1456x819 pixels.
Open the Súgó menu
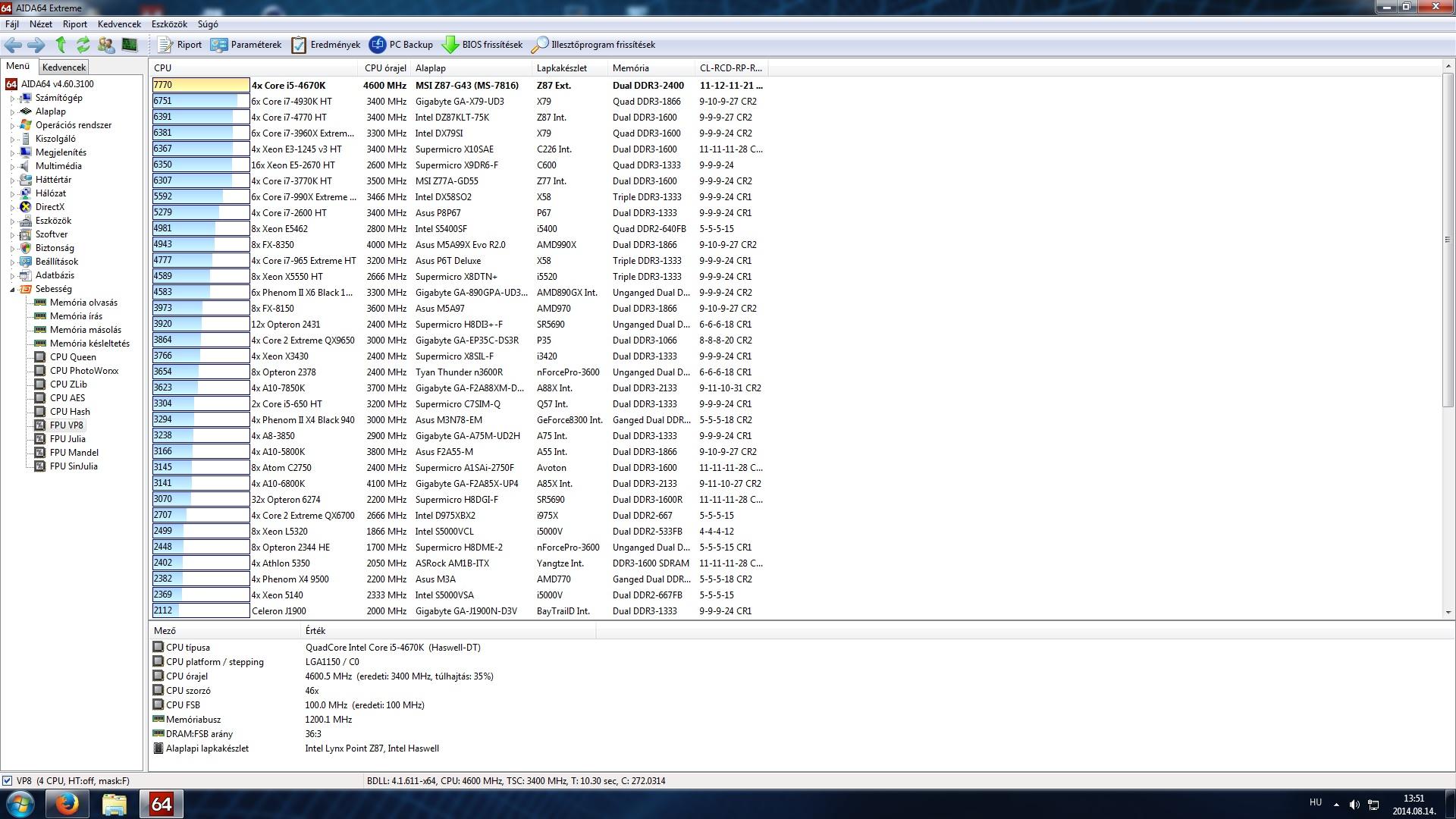[x=208, y=24]
